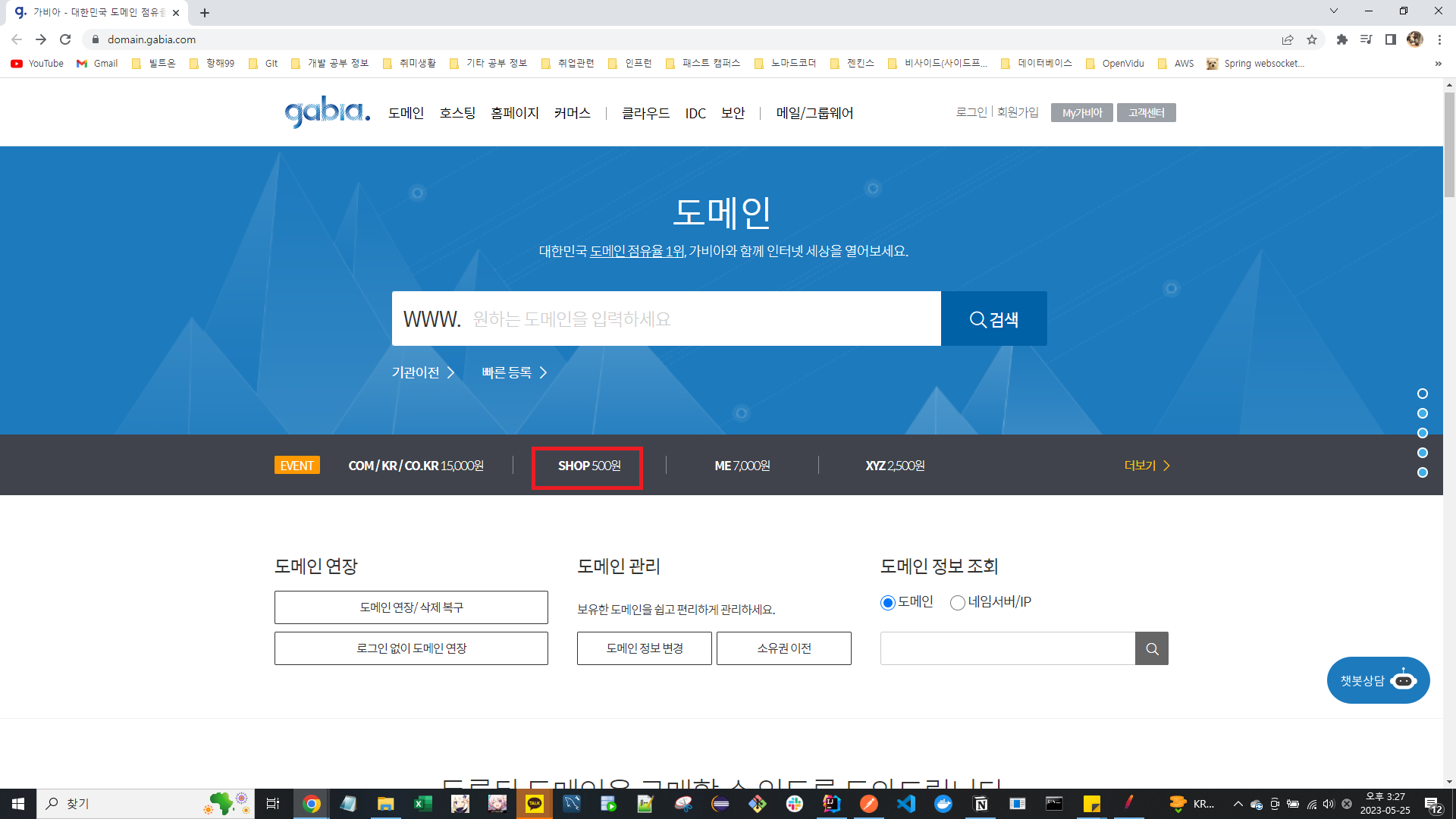Open the 메일/그룹웨어 menu
Screen dimensions: 1456x819
(x=814, y=113)
